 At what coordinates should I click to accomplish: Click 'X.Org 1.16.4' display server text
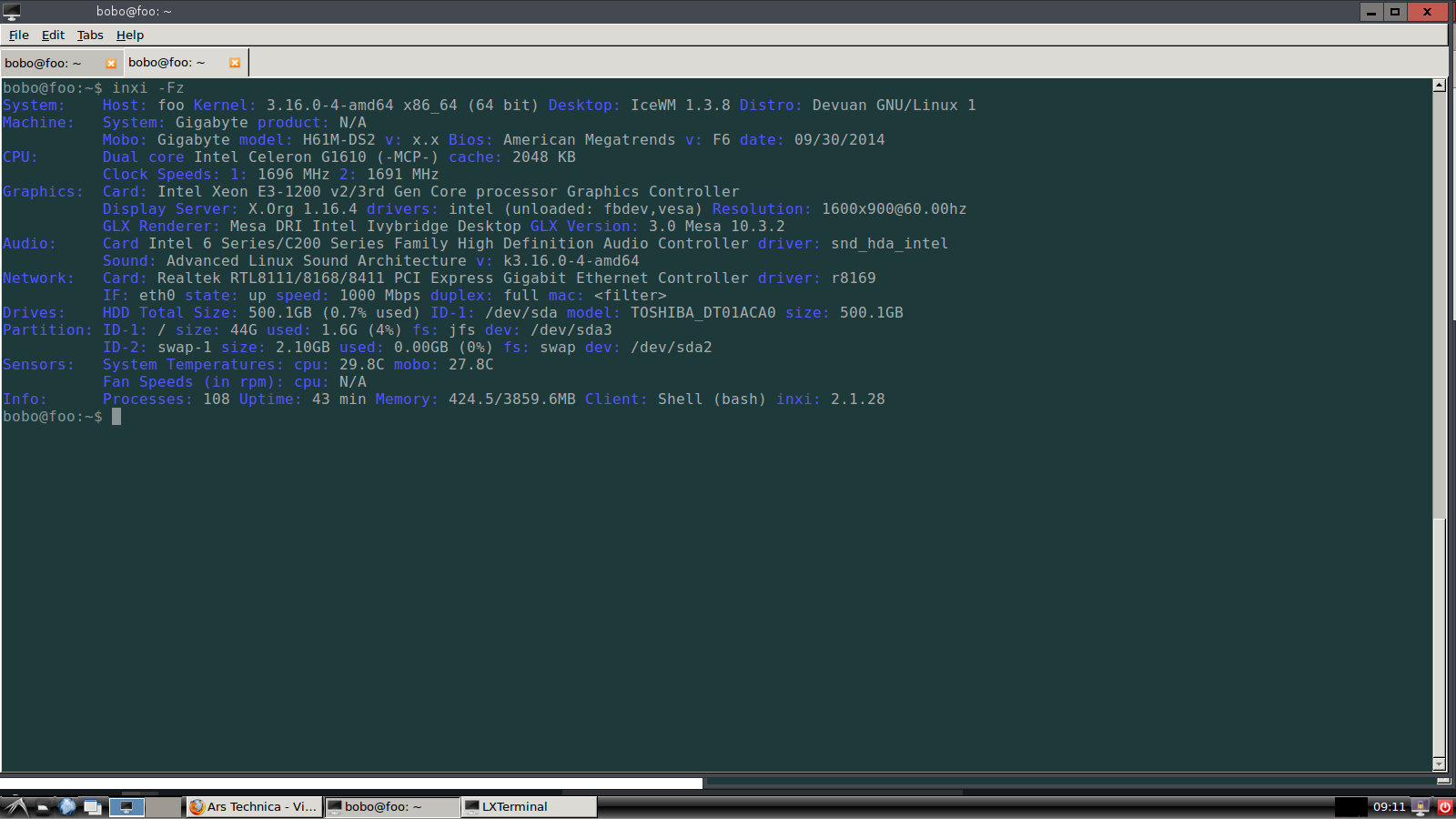pyautogui.click(x=303, y=209)
